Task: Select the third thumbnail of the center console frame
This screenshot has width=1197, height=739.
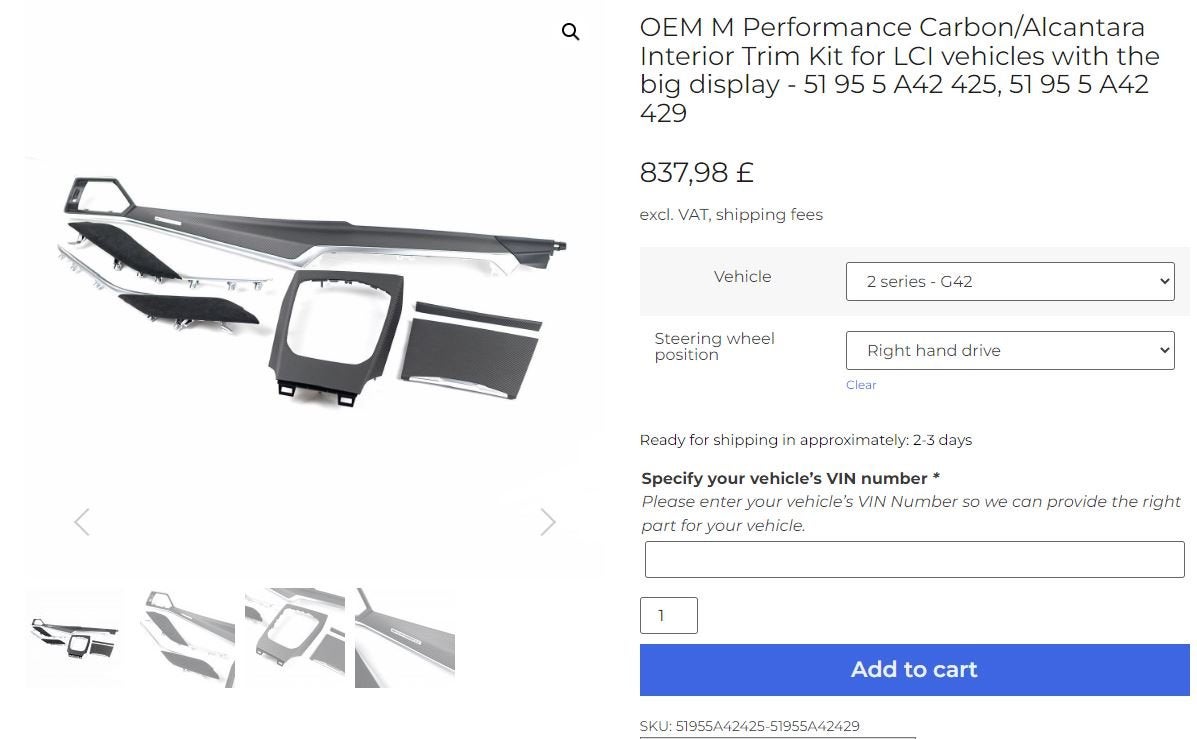Action: point(295,637)
